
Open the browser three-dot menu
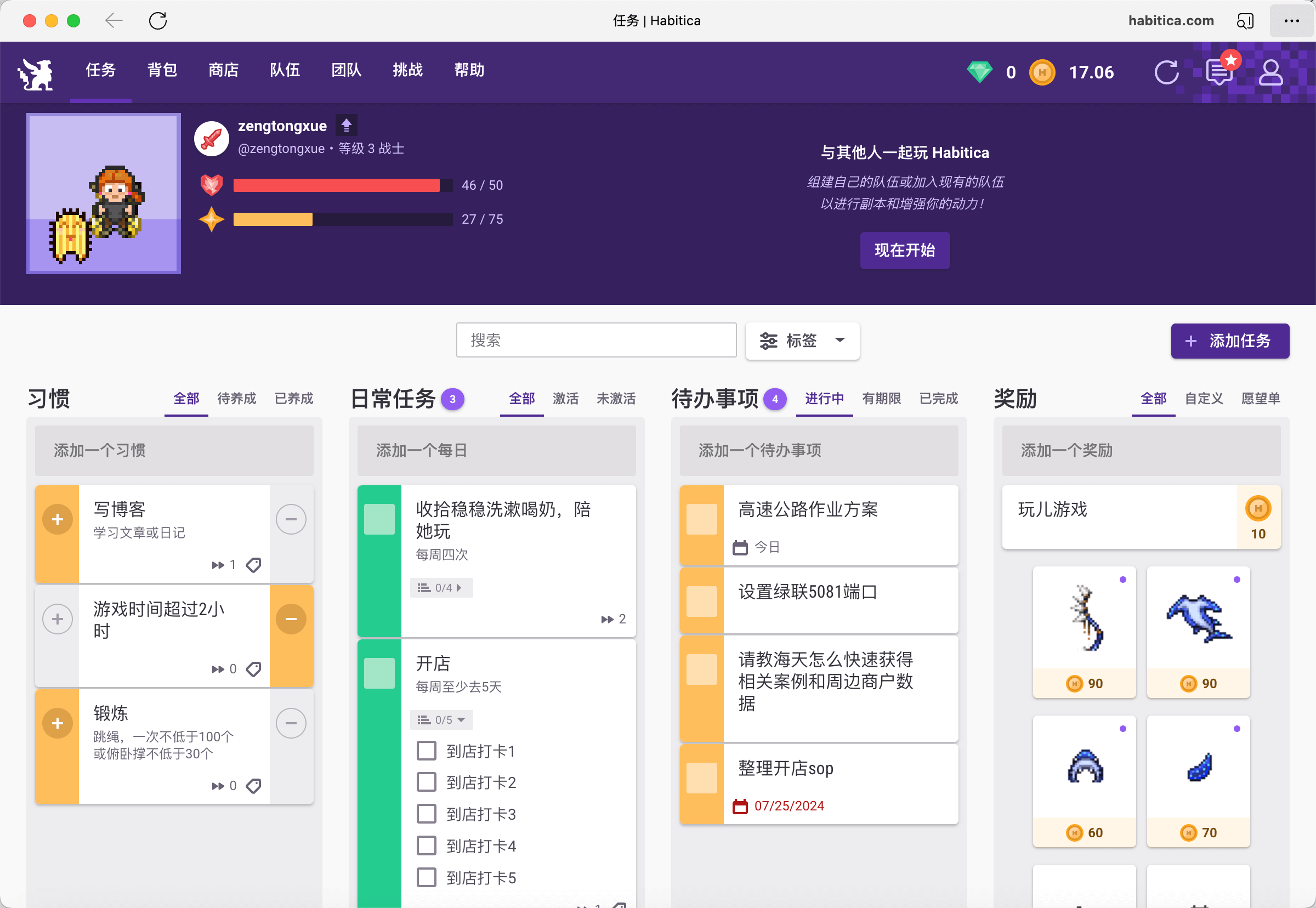(1291, 21)
